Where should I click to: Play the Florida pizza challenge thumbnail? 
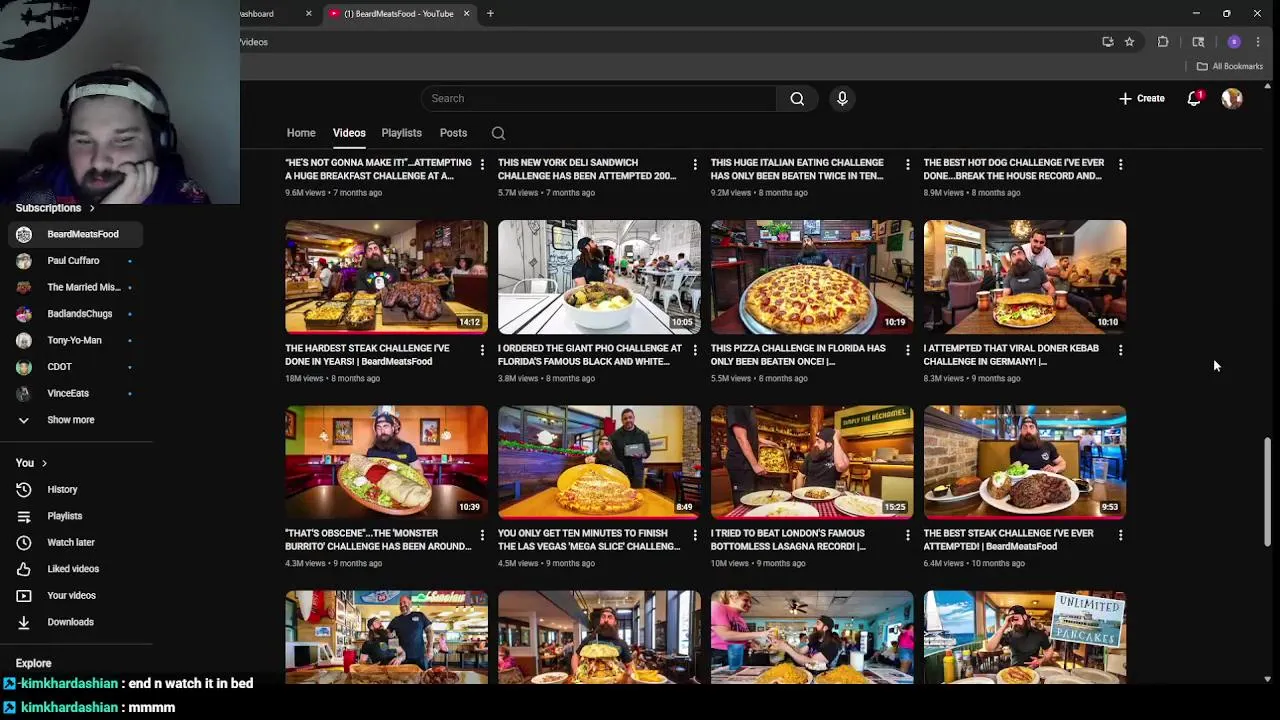tap(812, 277)
